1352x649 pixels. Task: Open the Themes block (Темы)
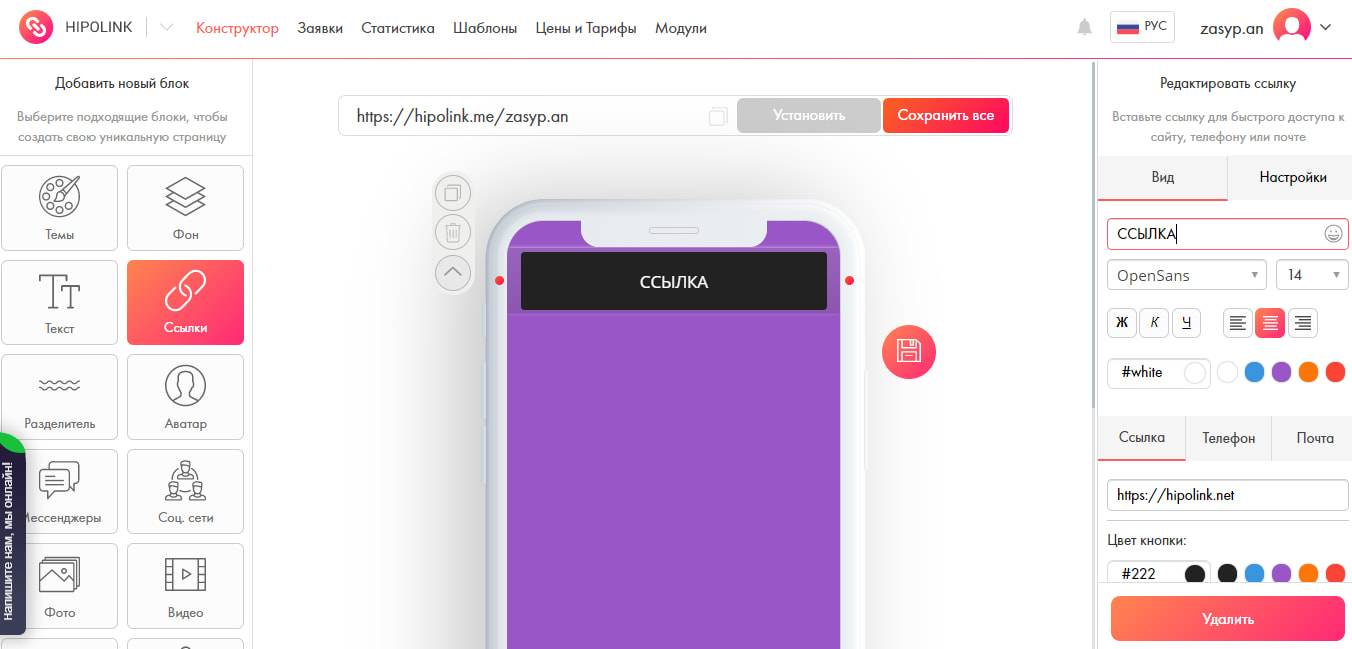[60, 208]
